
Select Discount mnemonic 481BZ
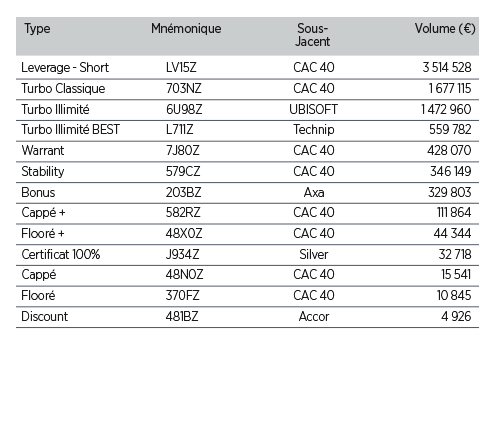(x=182, y=317)
